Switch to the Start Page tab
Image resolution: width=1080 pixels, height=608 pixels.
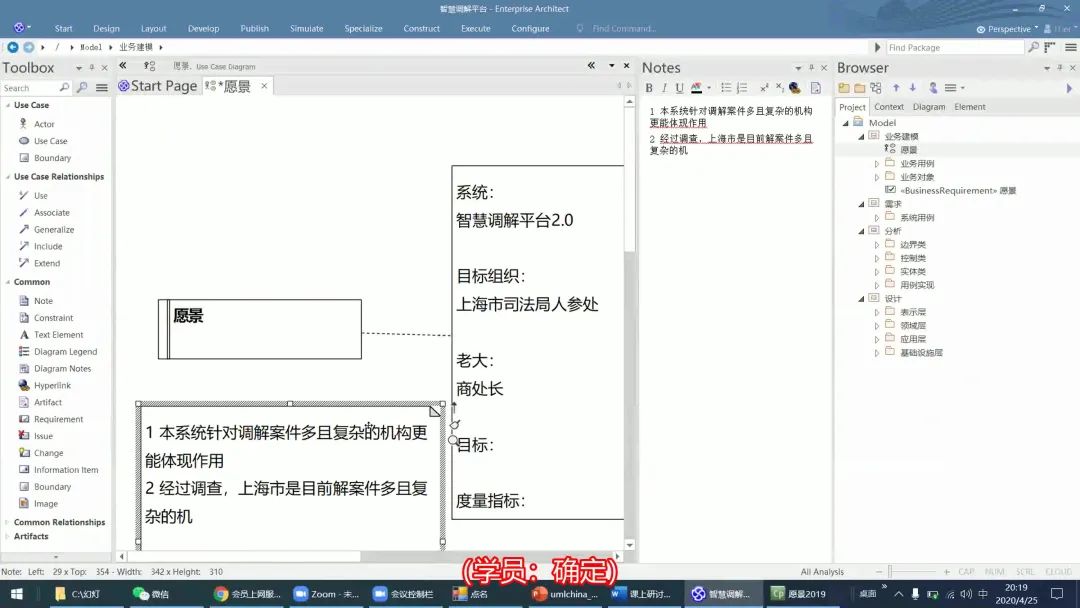(158, 86)
